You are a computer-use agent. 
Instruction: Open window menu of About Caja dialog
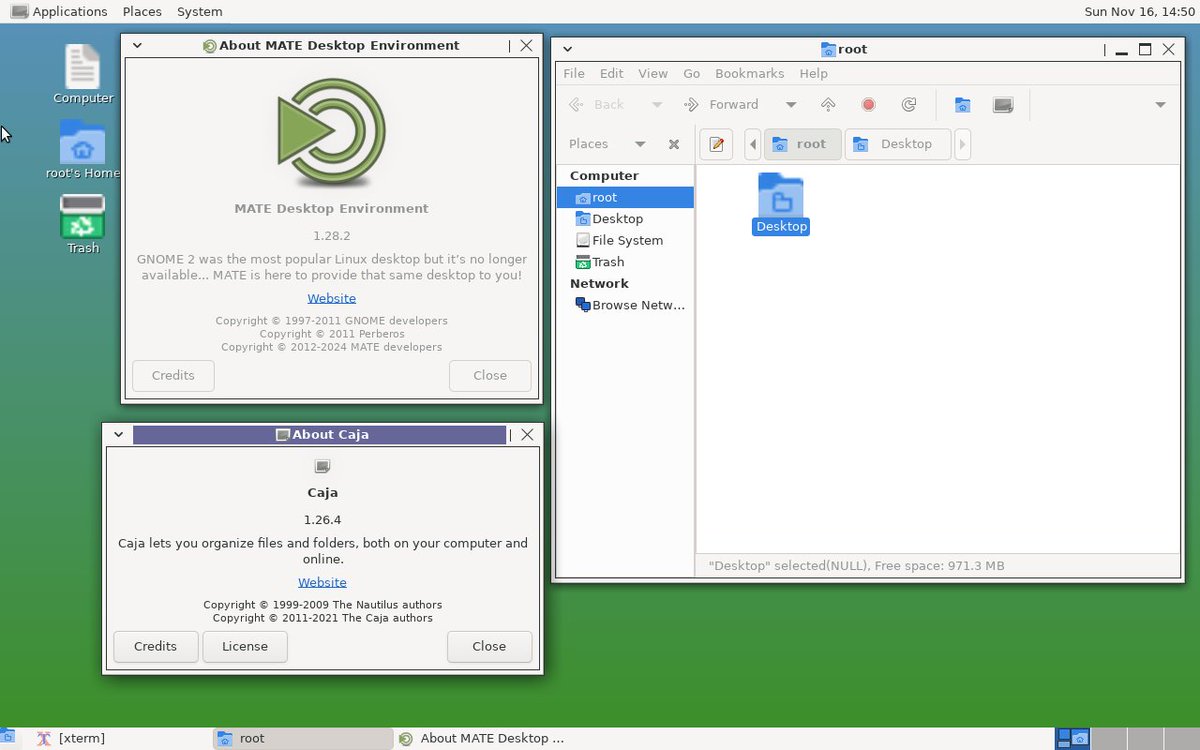click(118, 434)
